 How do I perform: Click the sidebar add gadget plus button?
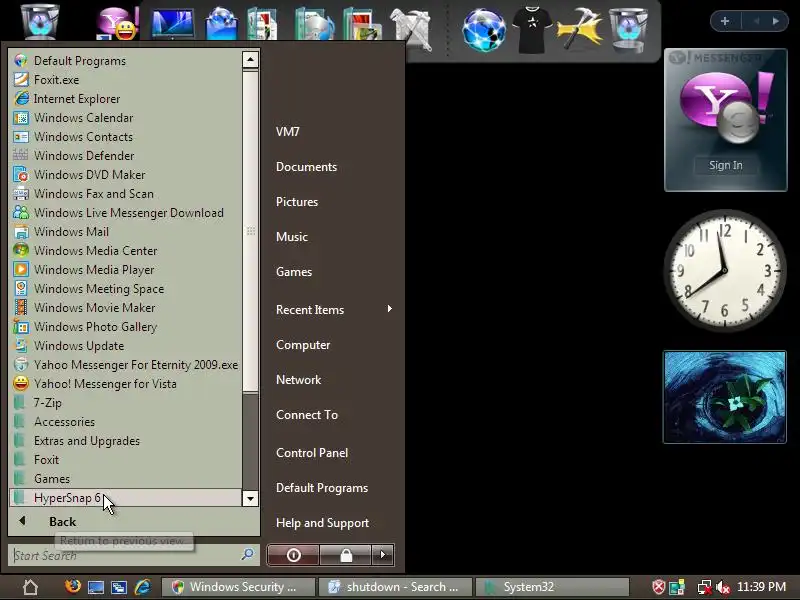[724, 21]
